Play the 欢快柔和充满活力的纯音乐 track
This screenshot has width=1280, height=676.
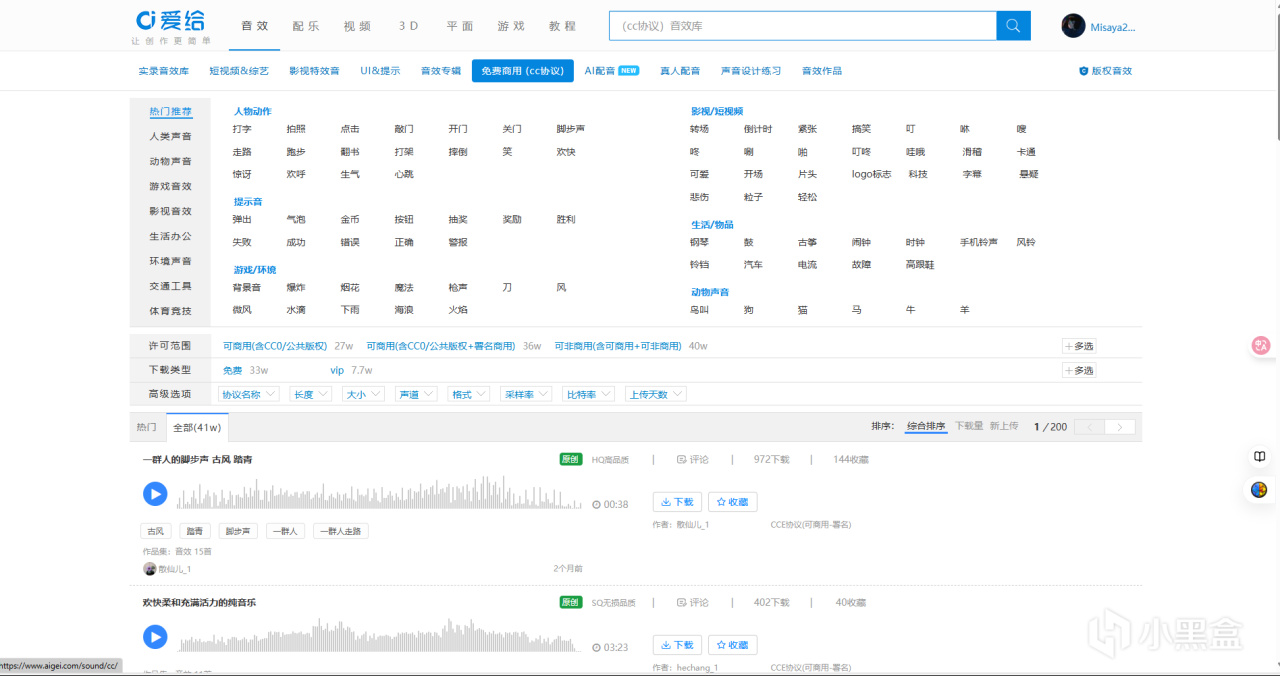click(155, 636)
